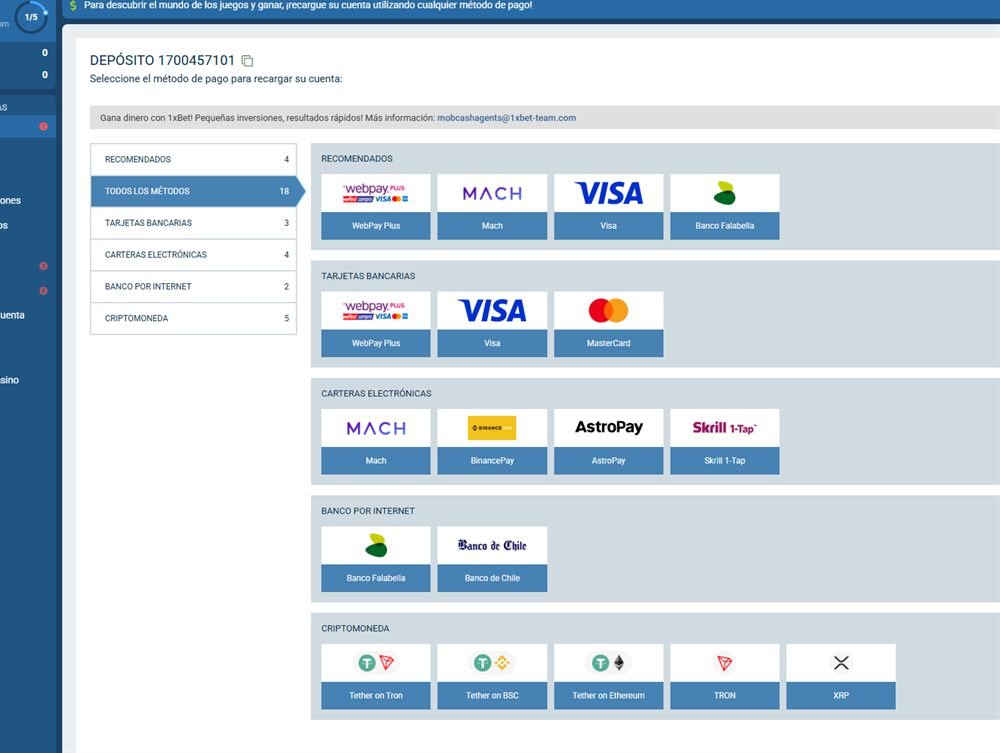Image resolution: width=1000 pixels, height=753 pixels.
Task: Choose AstroPay payment method
Action: coord(608,441)
